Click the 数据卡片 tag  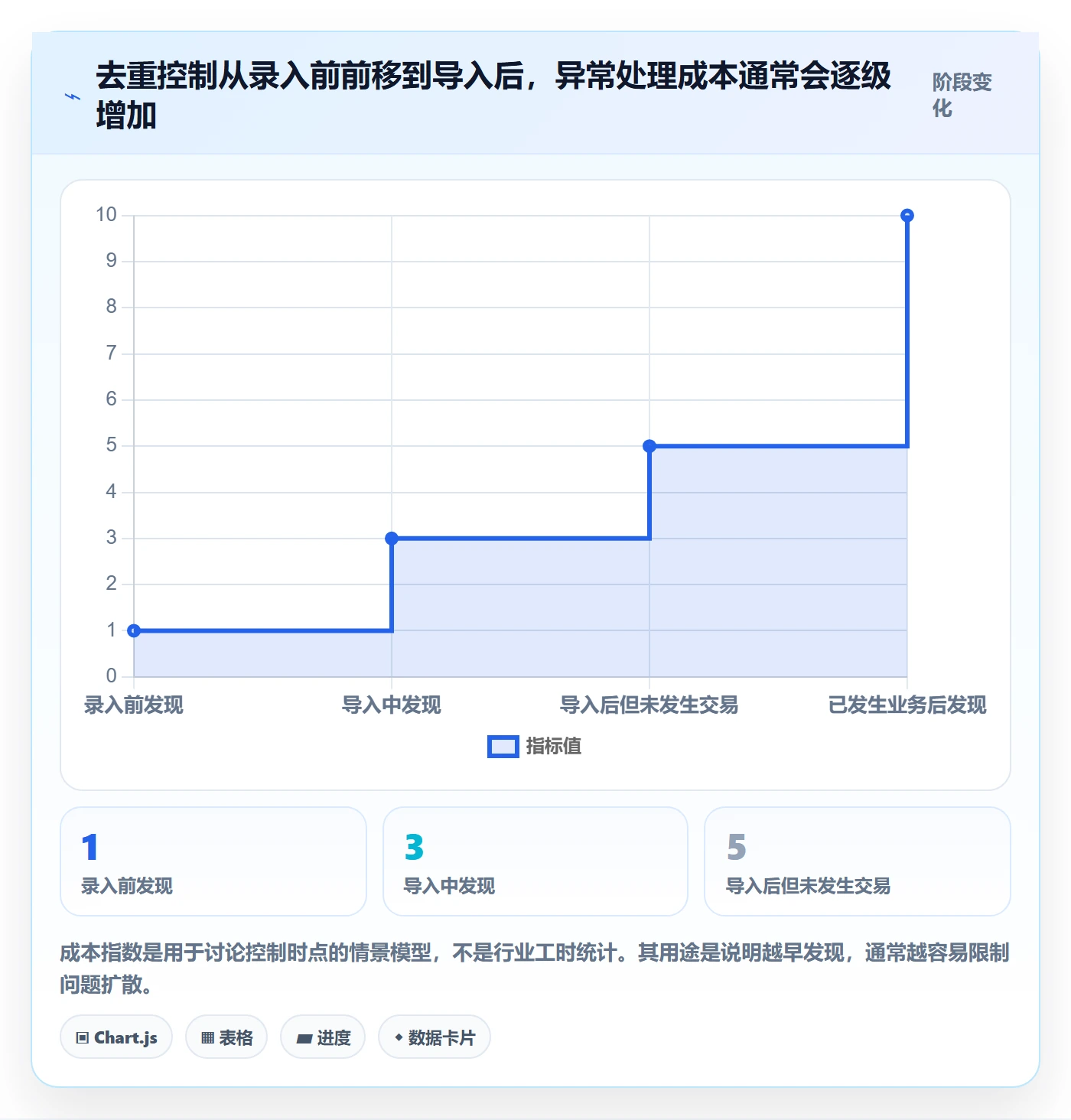coord(435,1037)
